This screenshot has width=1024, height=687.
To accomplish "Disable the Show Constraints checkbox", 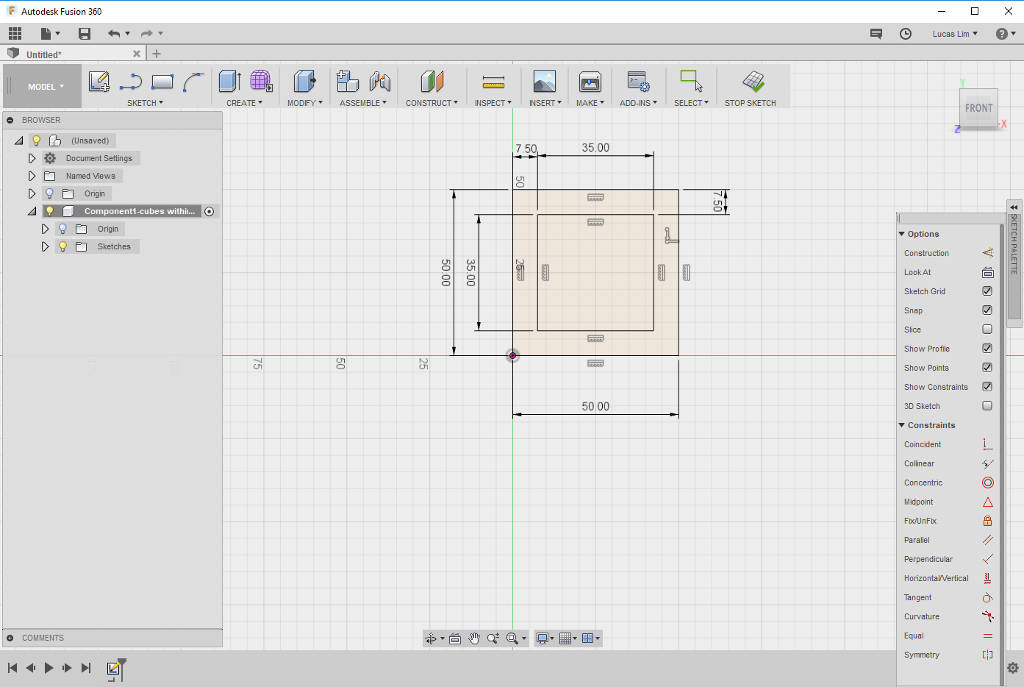I will coord(987,387).
